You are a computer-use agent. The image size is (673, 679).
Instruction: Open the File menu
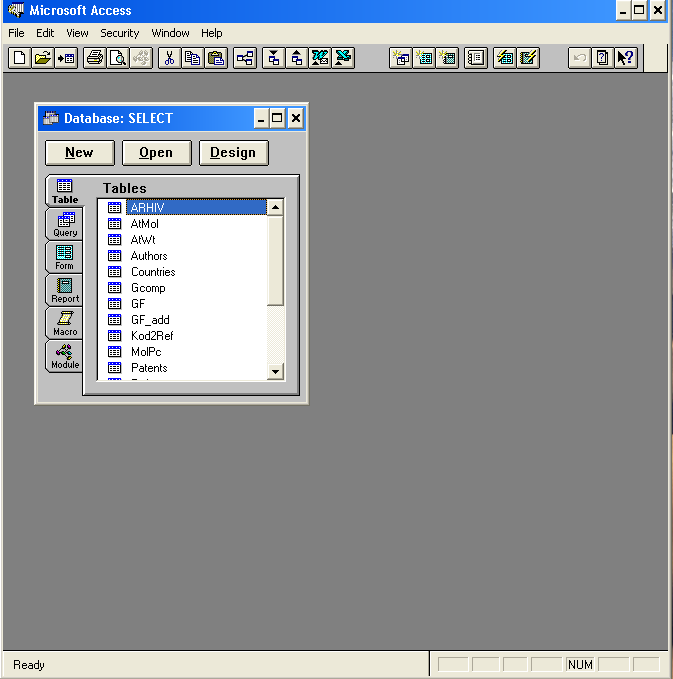pos(16,33)
